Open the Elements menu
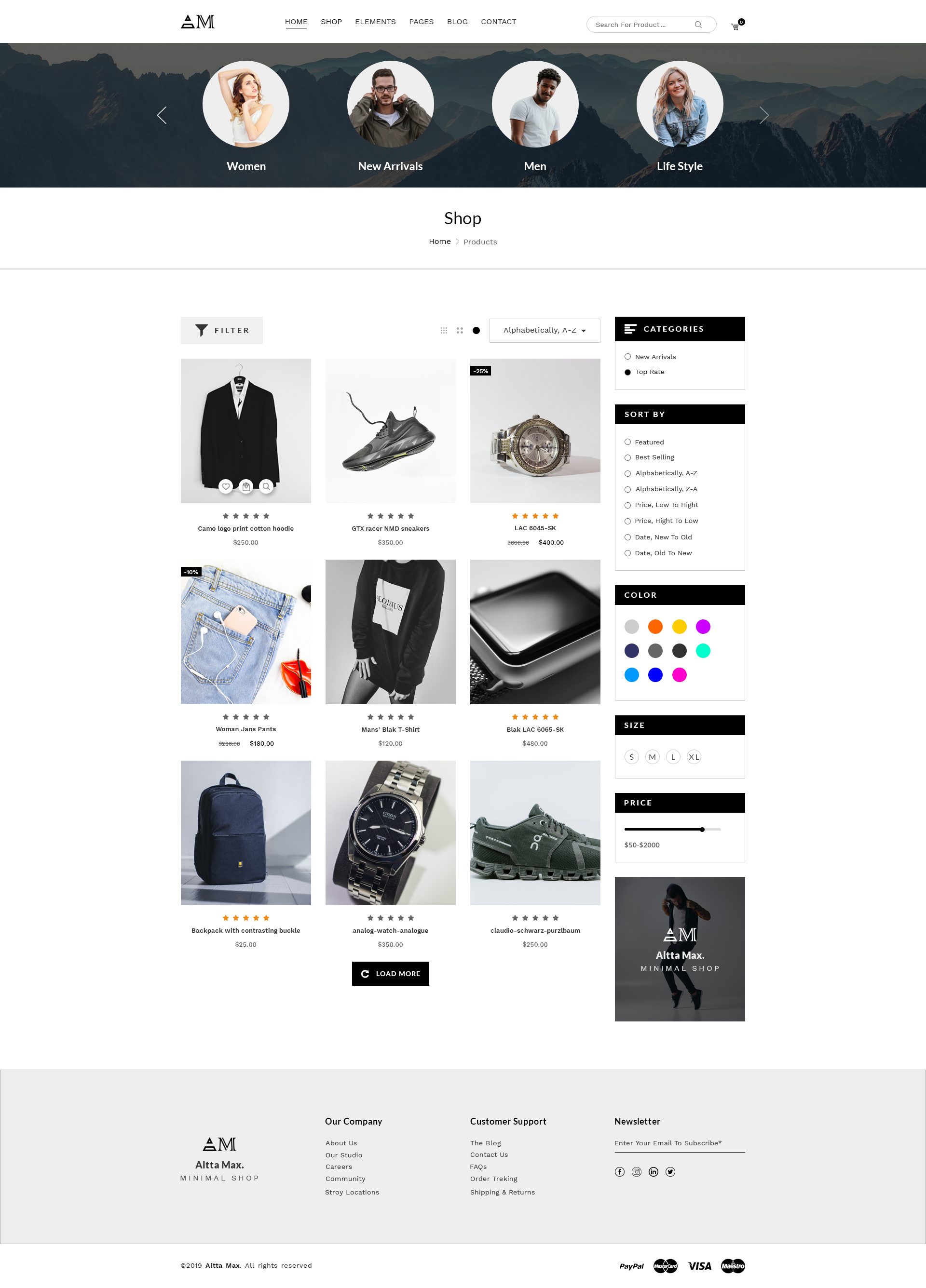This screenshot has width=926, height=1288. [376, 22]
